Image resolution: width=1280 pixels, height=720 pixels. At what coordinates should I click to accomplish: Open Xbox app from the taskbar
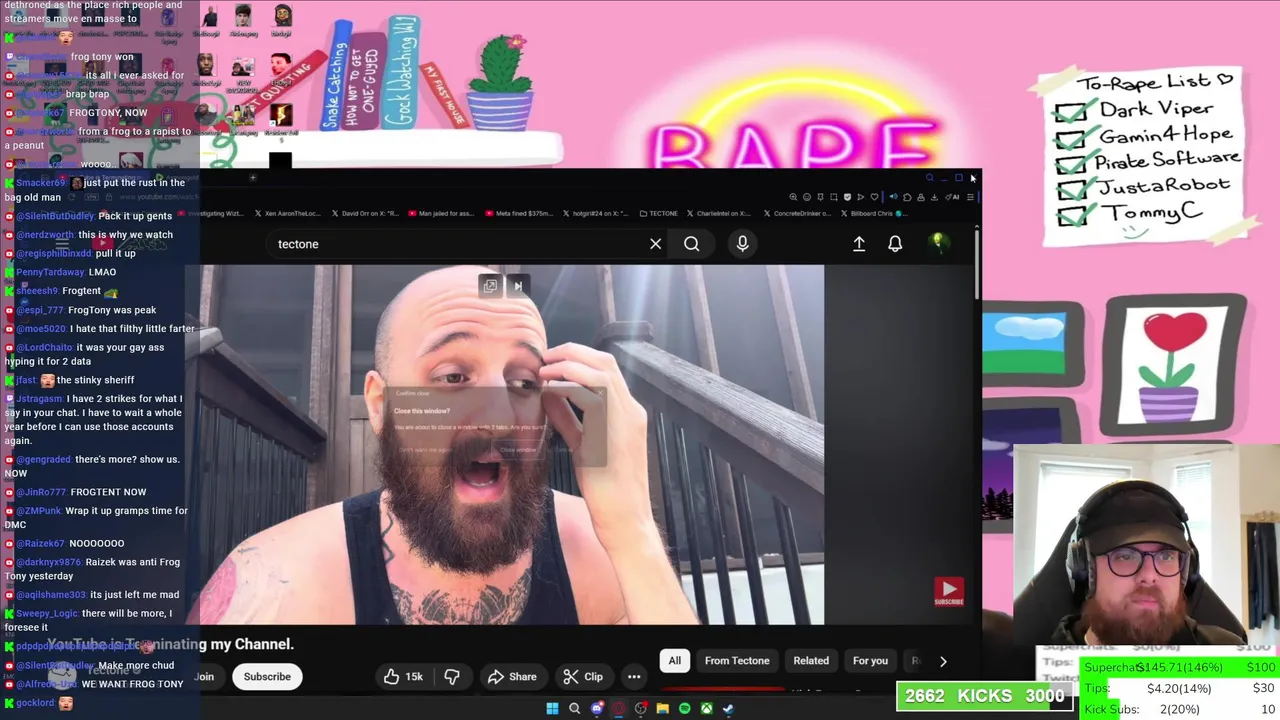click(706, 709)
